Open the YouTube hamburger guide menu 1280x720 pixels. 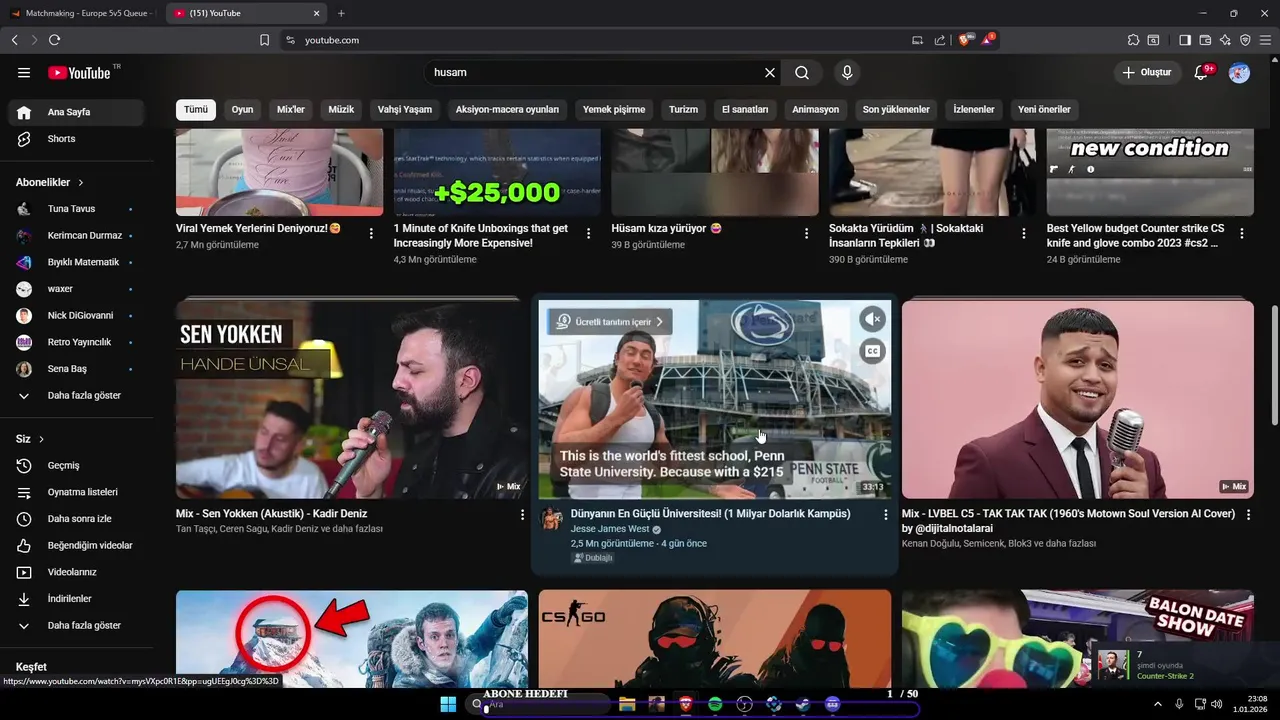point(24,73)
